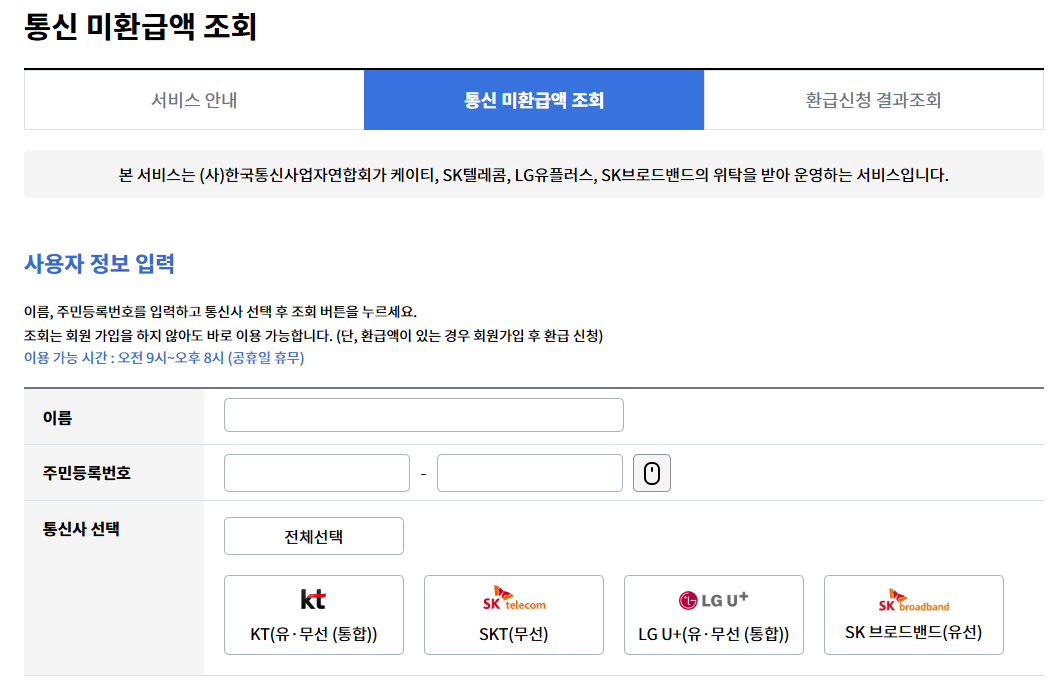1062x694 pixels.
Task: Click the first 주민등록번호 input box
Action: tap(316, 472)
